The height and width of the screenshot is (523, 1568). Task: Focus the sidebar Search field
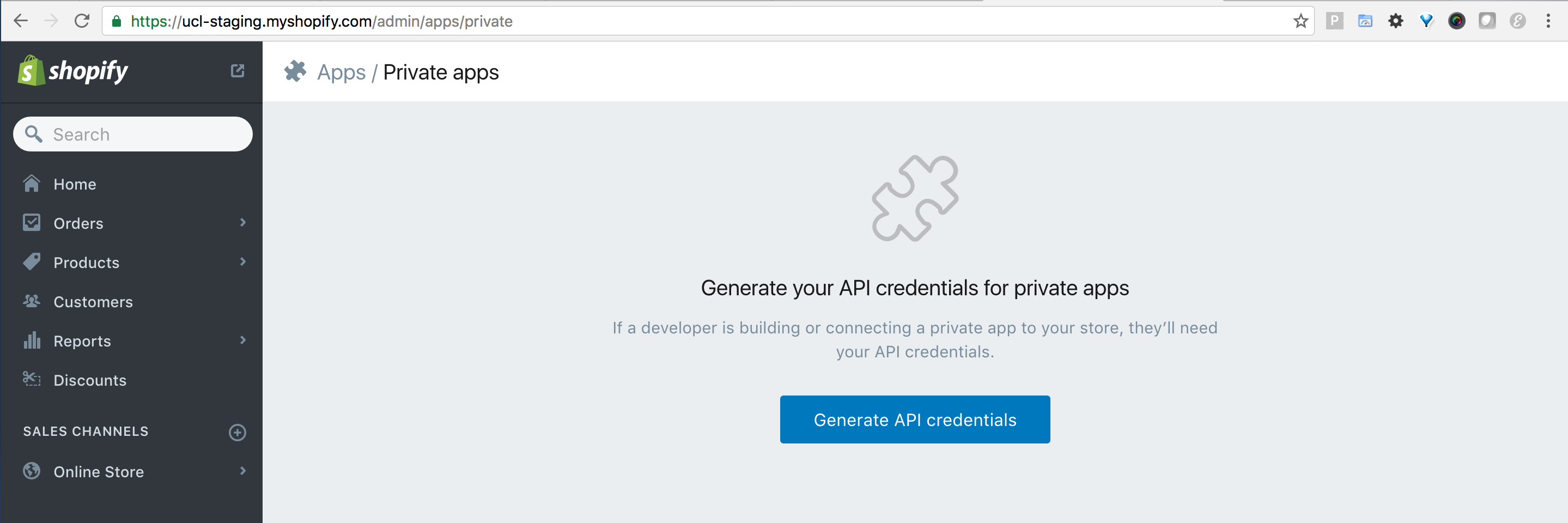(140, 134)
